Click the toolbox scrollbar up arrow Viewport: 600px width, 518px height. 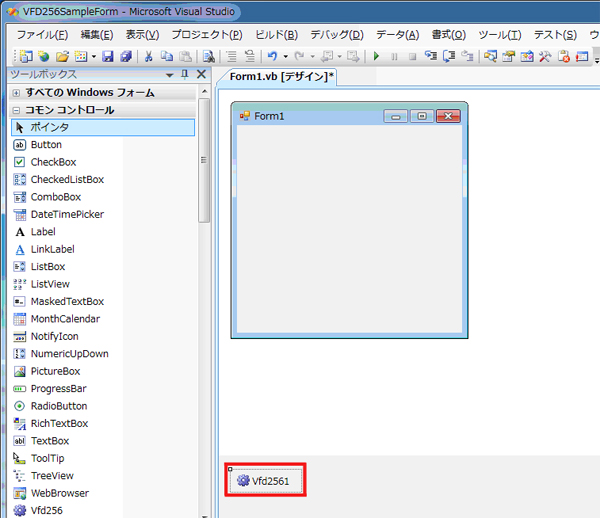point(204,91)
